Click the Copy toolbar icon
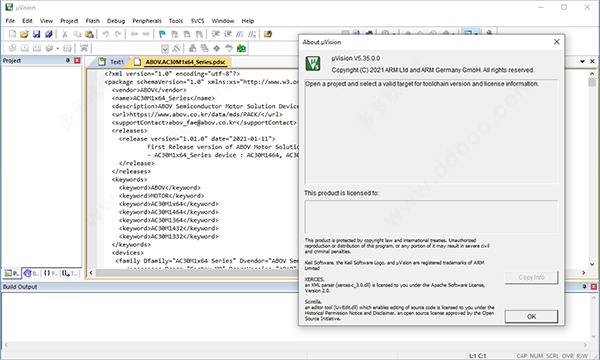 click(x=77, y=34)
